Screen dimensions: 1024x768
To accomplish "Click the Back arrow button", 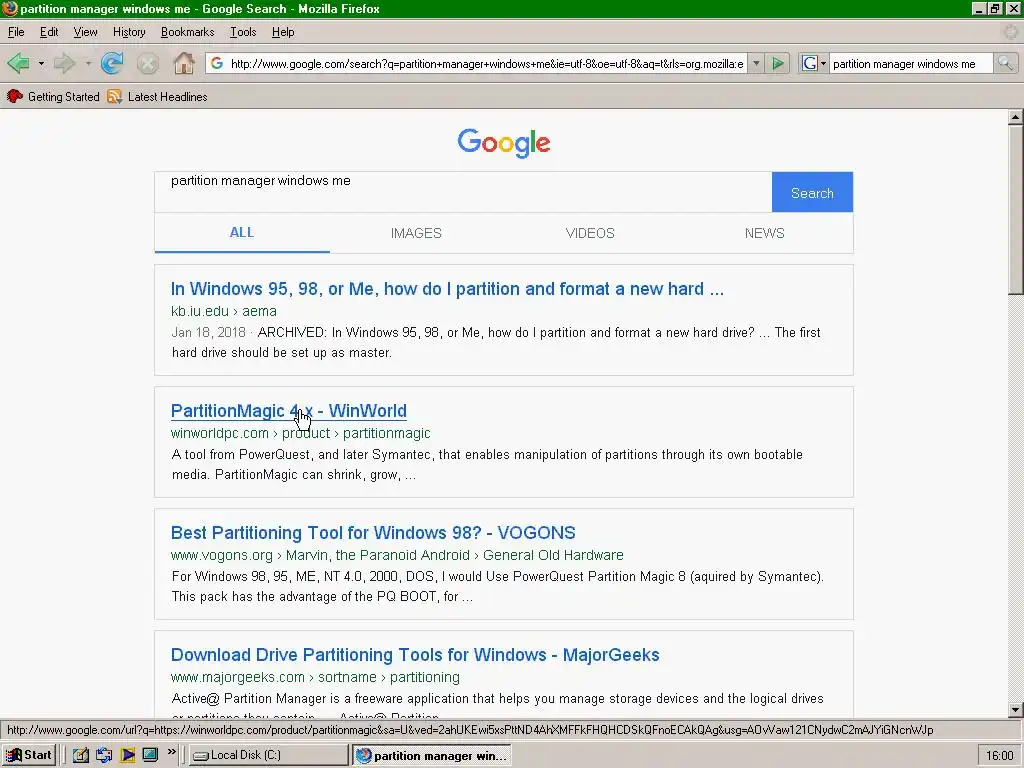I will coord(18,63).
